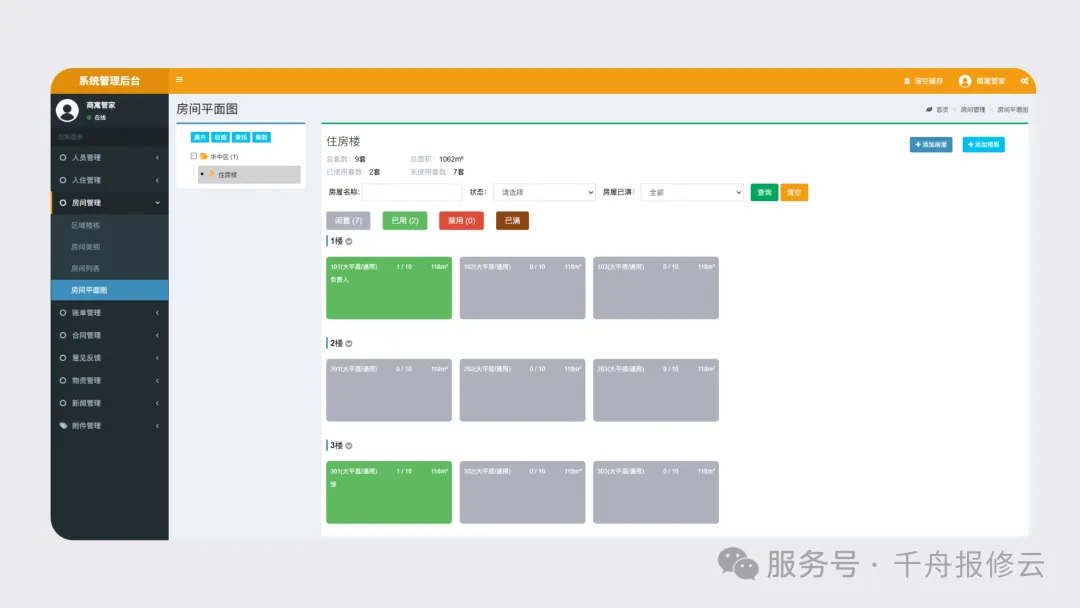The width and height of the screenshot is (1080, 608).
Task: Collapse the 华中区 tree node box
Action: click(194, 157)
